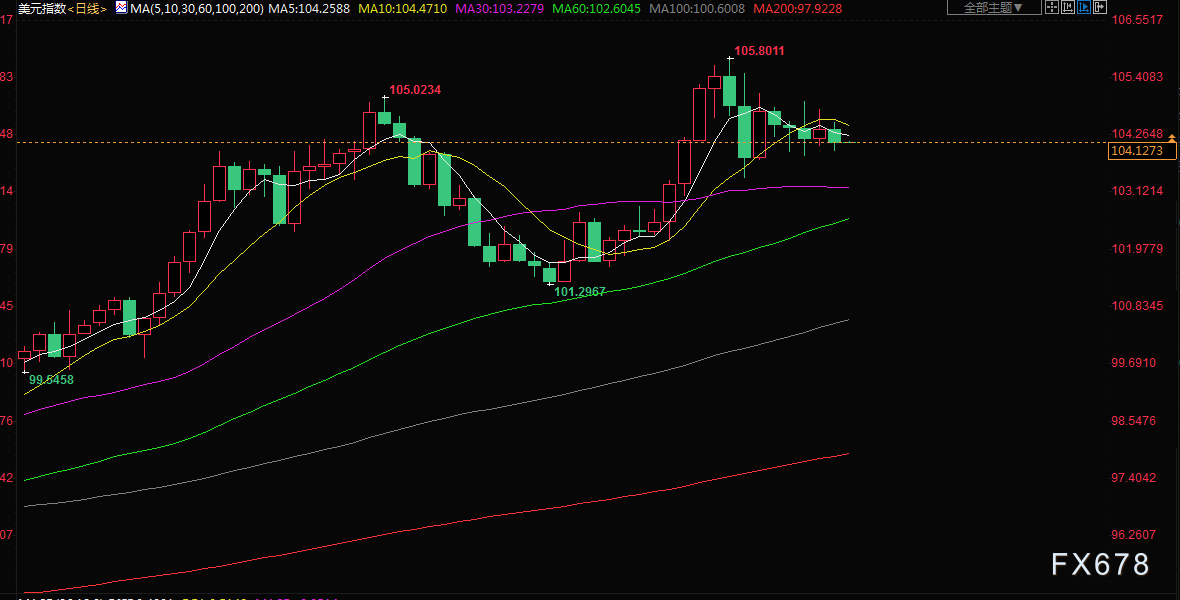Click the yellow MA10:104.4710 legend
Screen dimensions: 1180x600
[403, 8]
